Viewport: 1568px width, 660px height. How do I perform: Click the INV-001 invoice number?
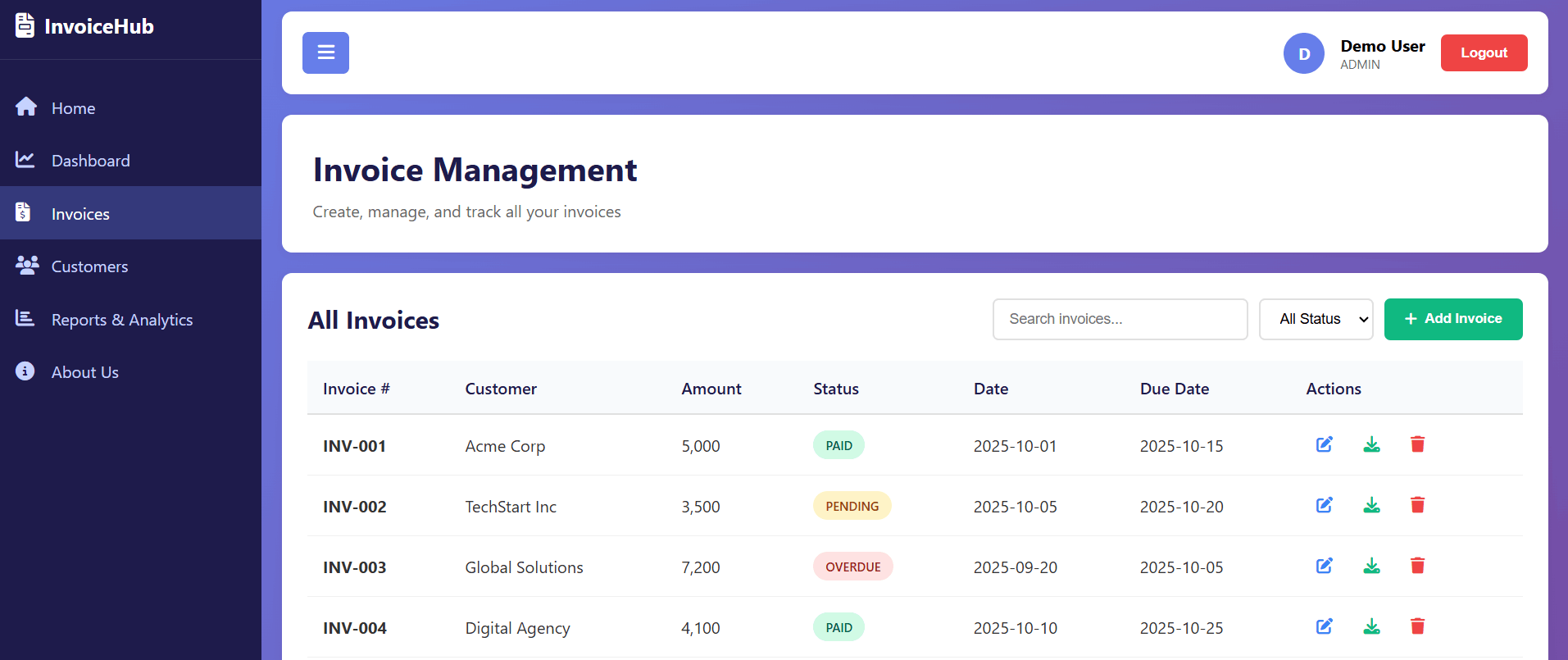tap(354, 446)
